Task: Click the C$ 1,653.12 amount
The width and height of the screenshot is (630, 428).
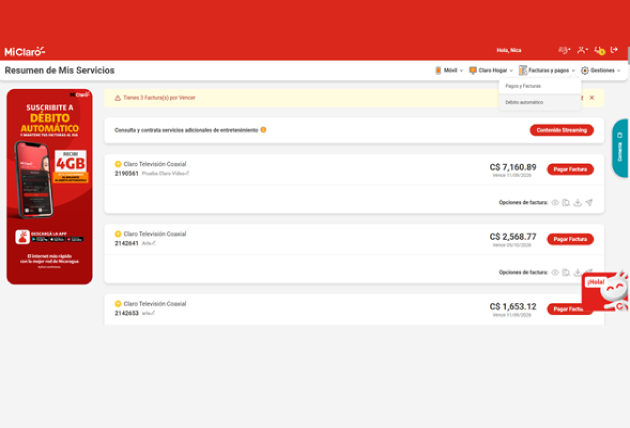Action: pyautogui.click(x=513, y=307)
